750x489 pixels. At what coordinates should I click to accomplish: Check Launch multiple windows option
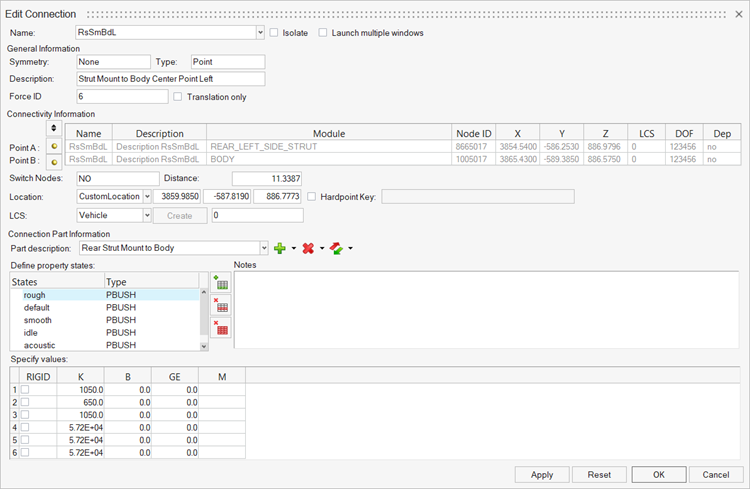pyautogui.click(x=323, y=33)
